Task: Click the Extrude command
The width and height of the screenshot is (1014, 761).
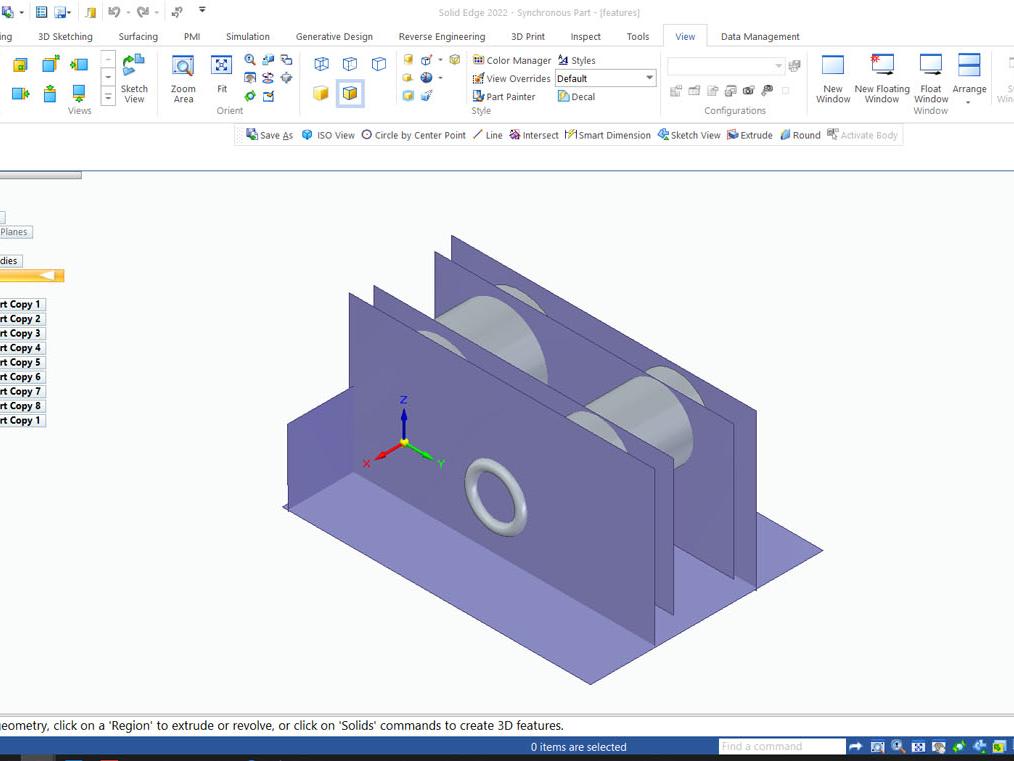Action: (x=750, y=135)
